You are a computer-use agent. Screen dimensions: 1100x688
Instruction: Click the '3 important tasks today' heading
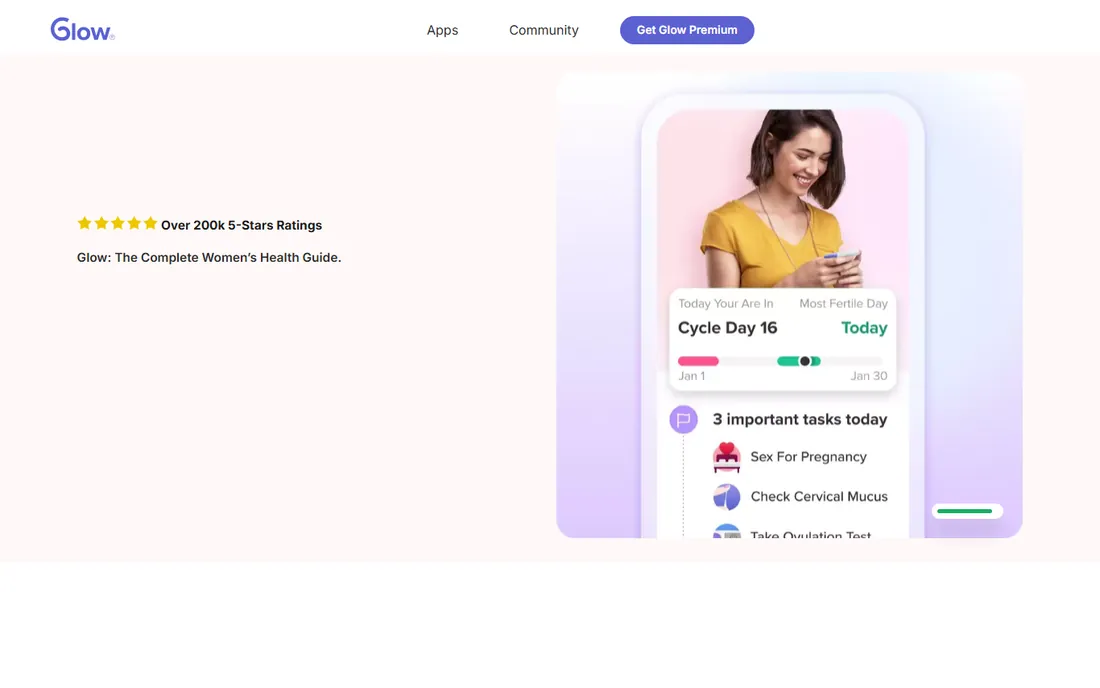pyautogui.click(x=800, y=419)
